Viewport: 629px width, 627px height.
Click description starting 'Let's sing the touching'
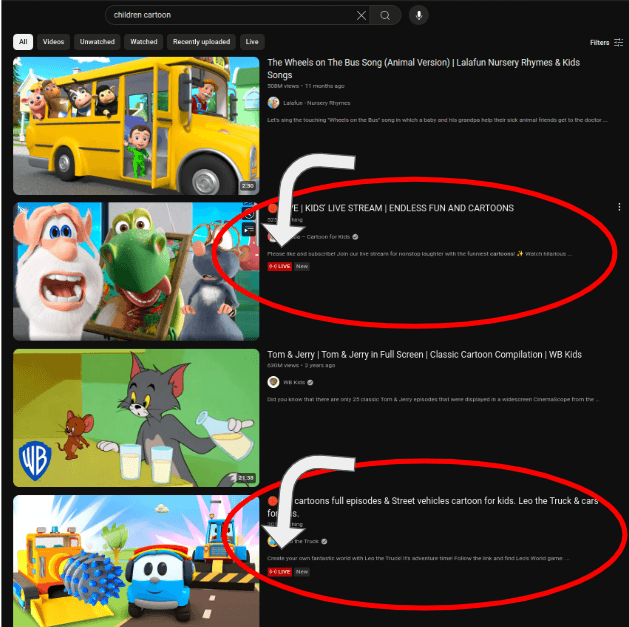click(x=437, y=120)
